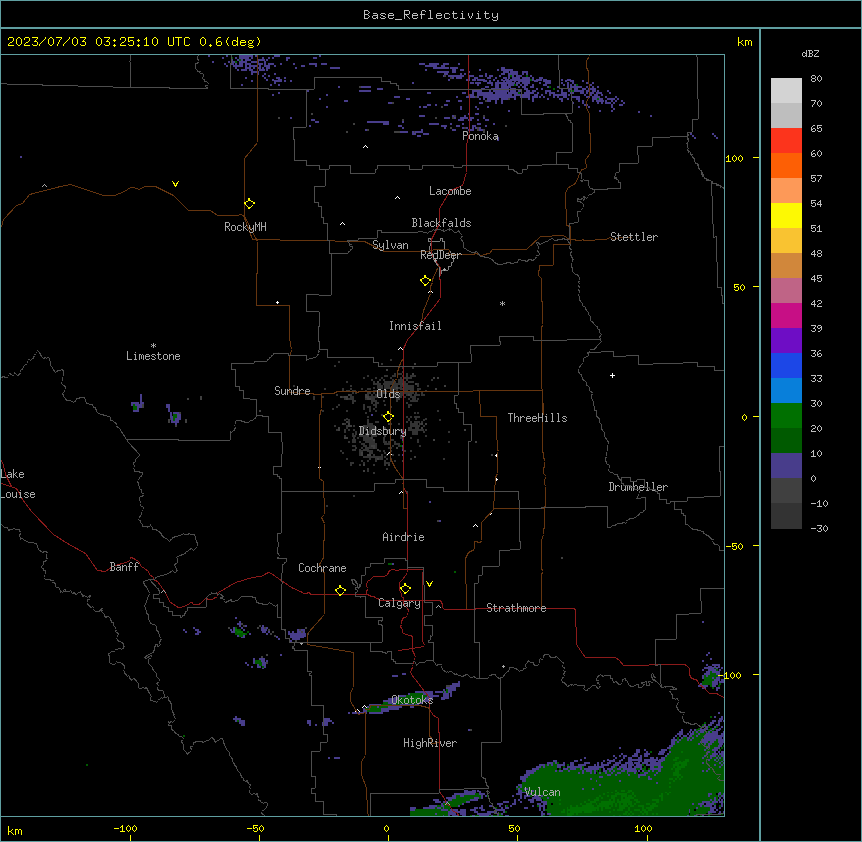This screenshot has width=862, height=842.
Task: Select the Calgary label
Action: point(399,603)
